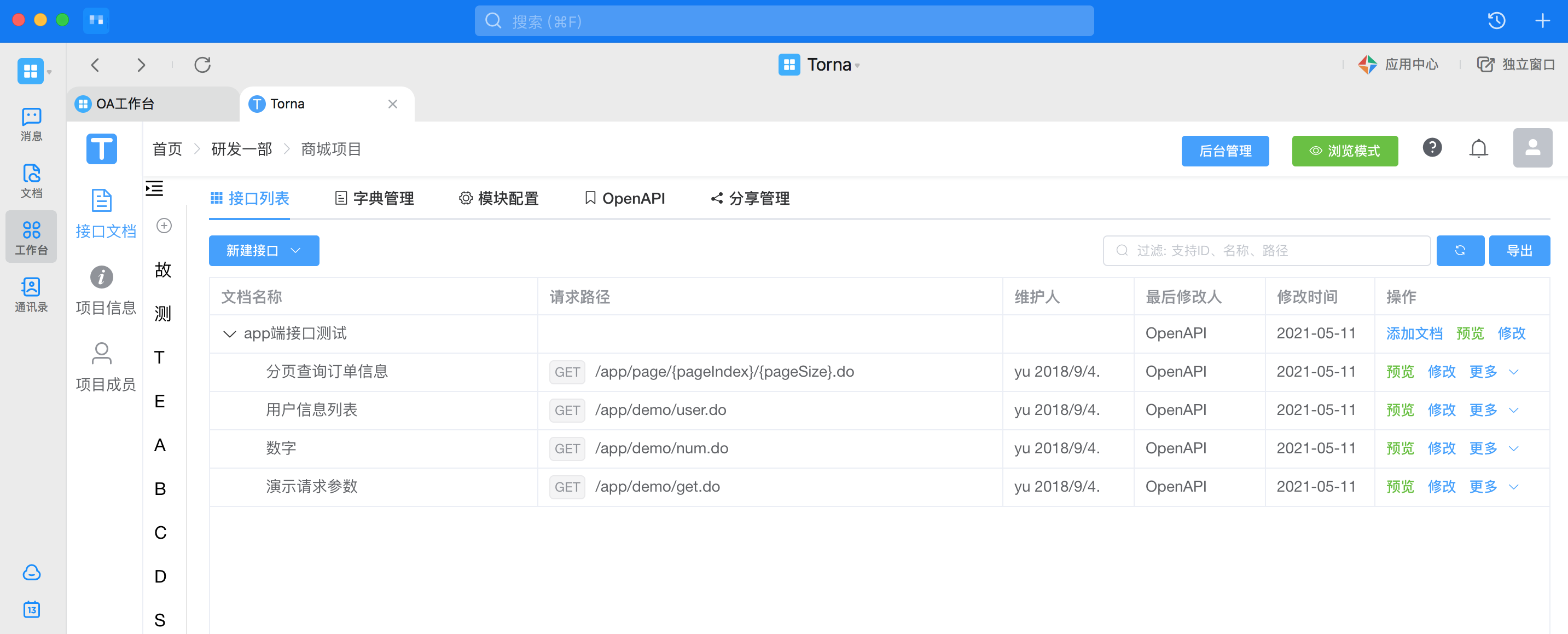1568x634 pixels.
Task: Select the 测 item in project list
Action: 162,314
